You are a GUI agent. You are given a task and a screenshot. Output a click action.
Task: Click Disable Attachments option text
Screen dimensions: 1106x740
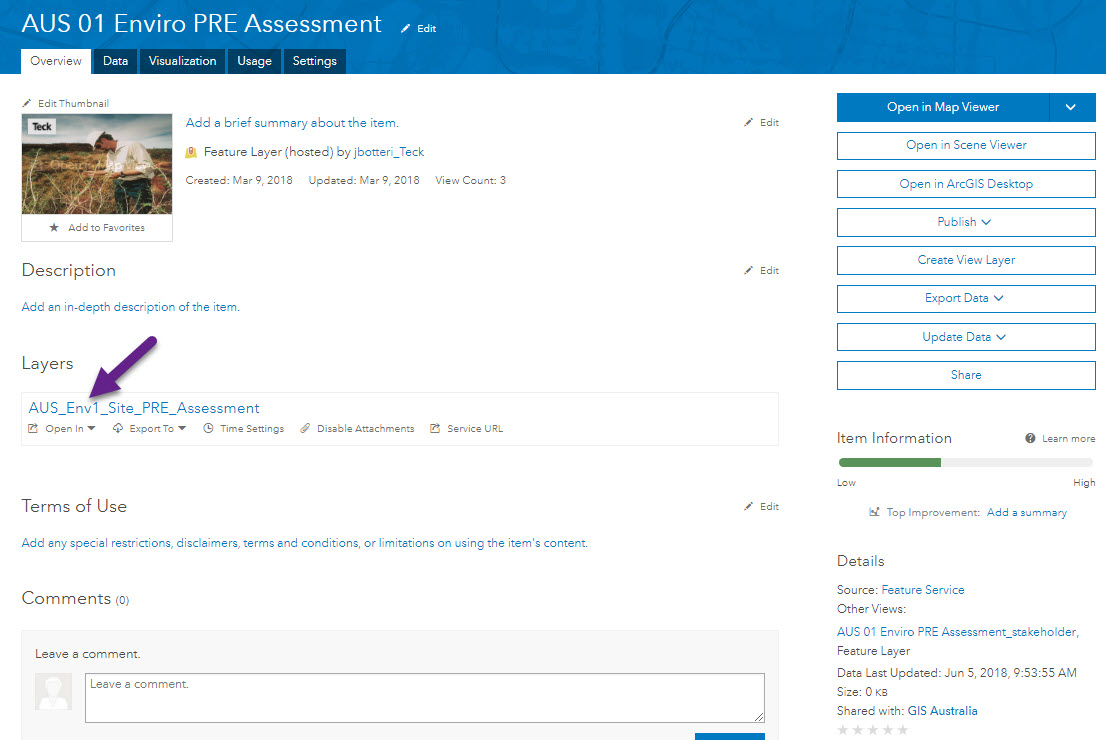coord(365,428)
